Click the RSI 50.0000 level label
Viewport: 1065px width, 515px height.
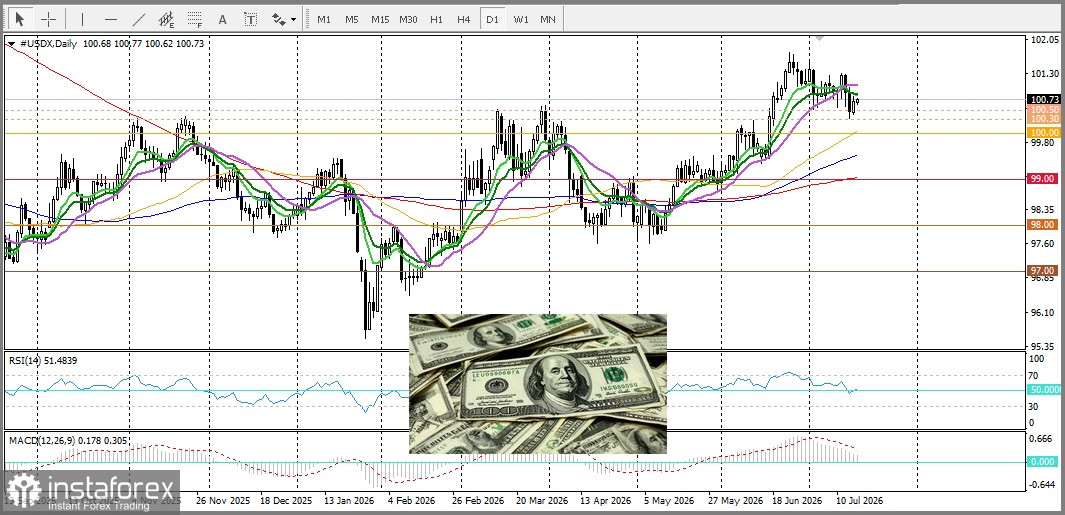(1043, 390)
